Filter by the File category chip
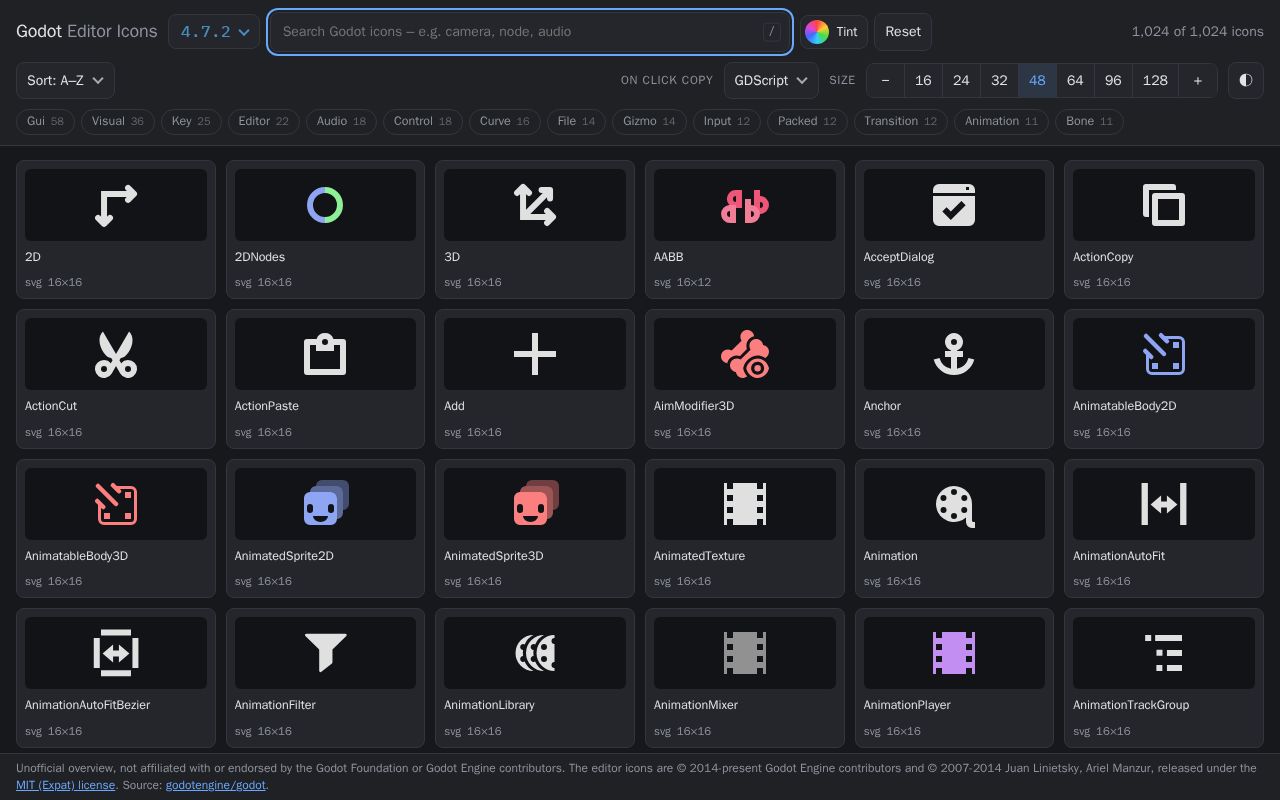 (x=576, y=121)
